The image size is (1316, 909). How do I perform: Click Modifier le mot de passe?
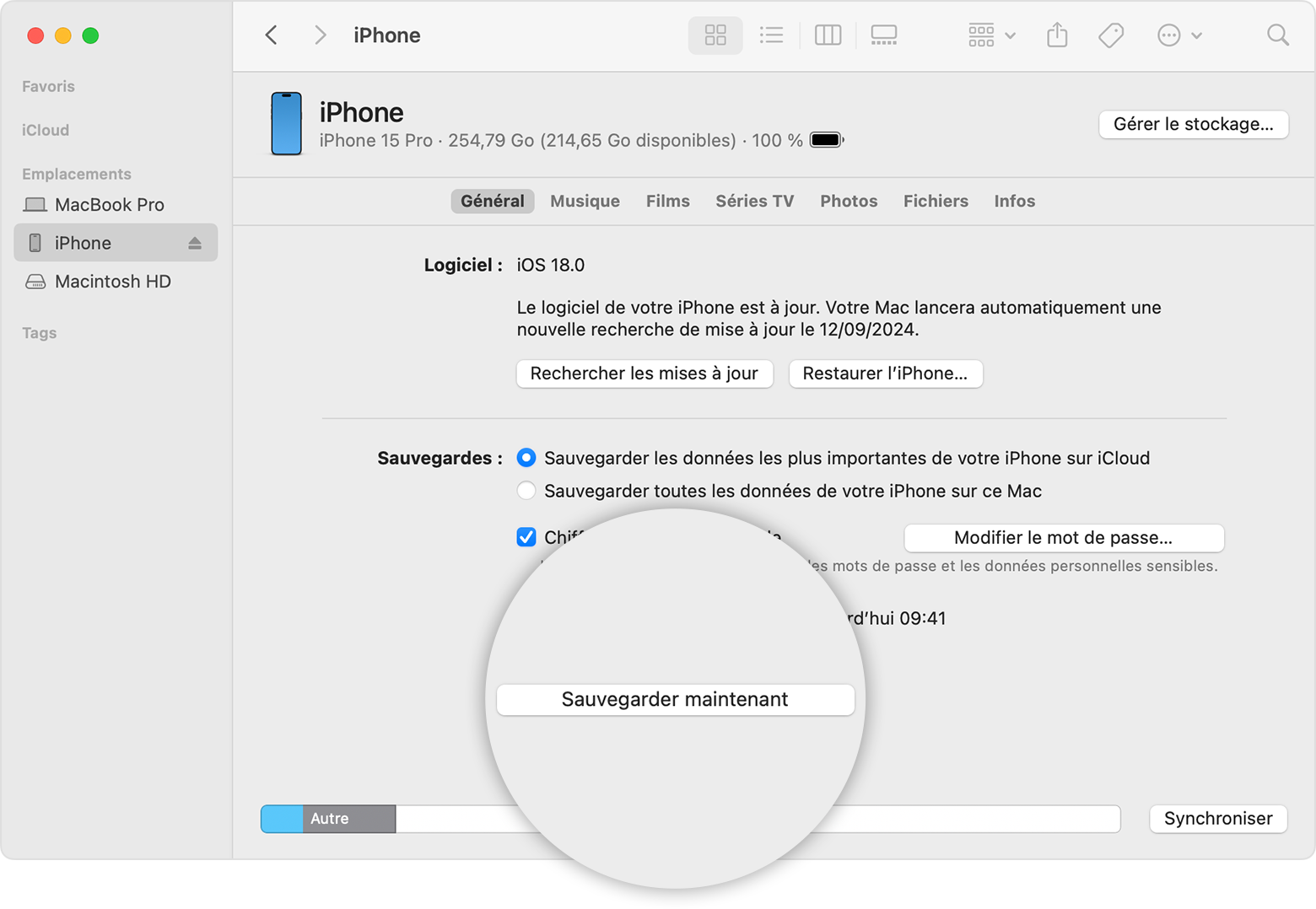[x=1064, y=538]
